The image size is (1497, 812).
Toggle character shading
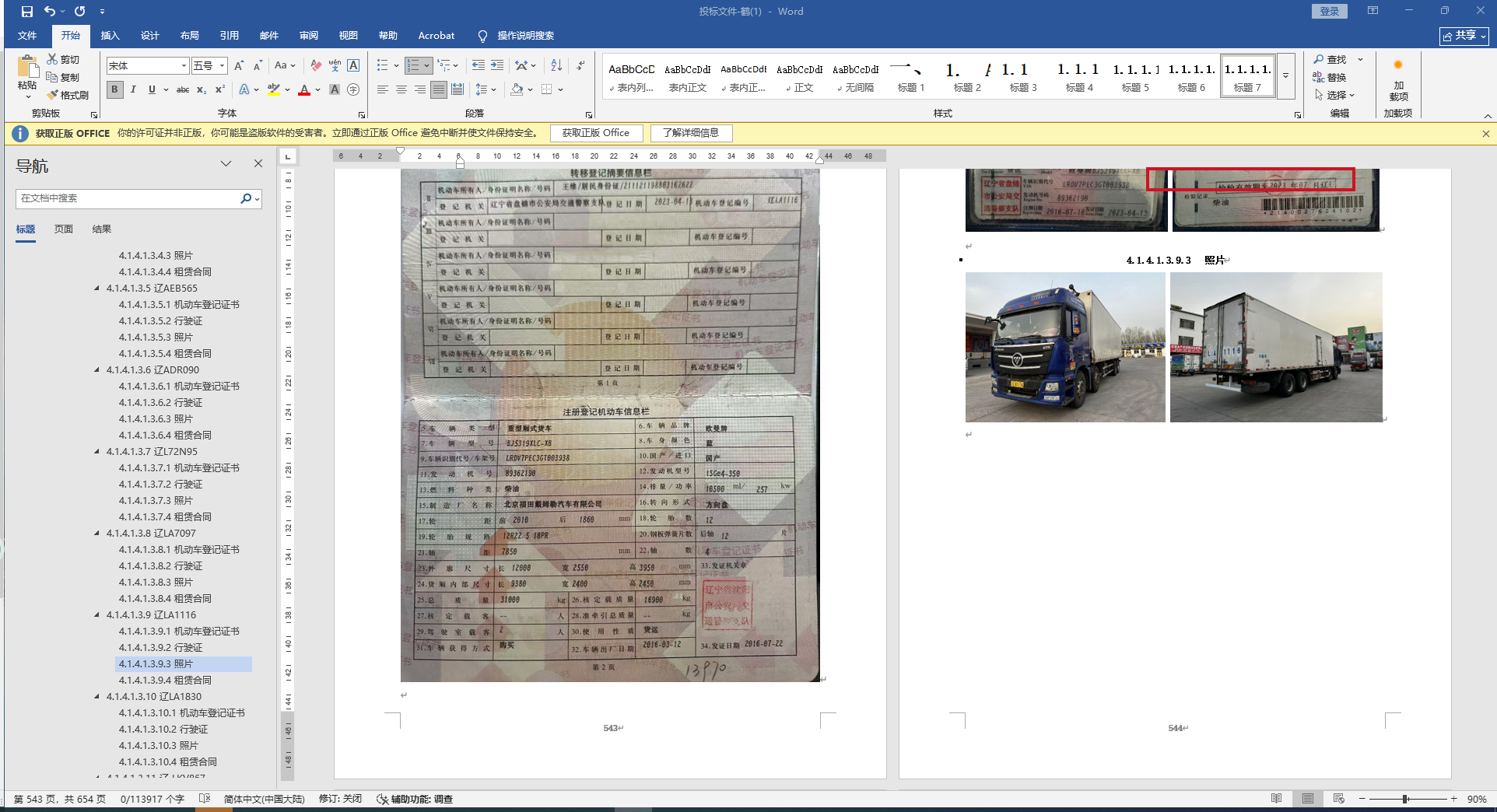[335, 89]
